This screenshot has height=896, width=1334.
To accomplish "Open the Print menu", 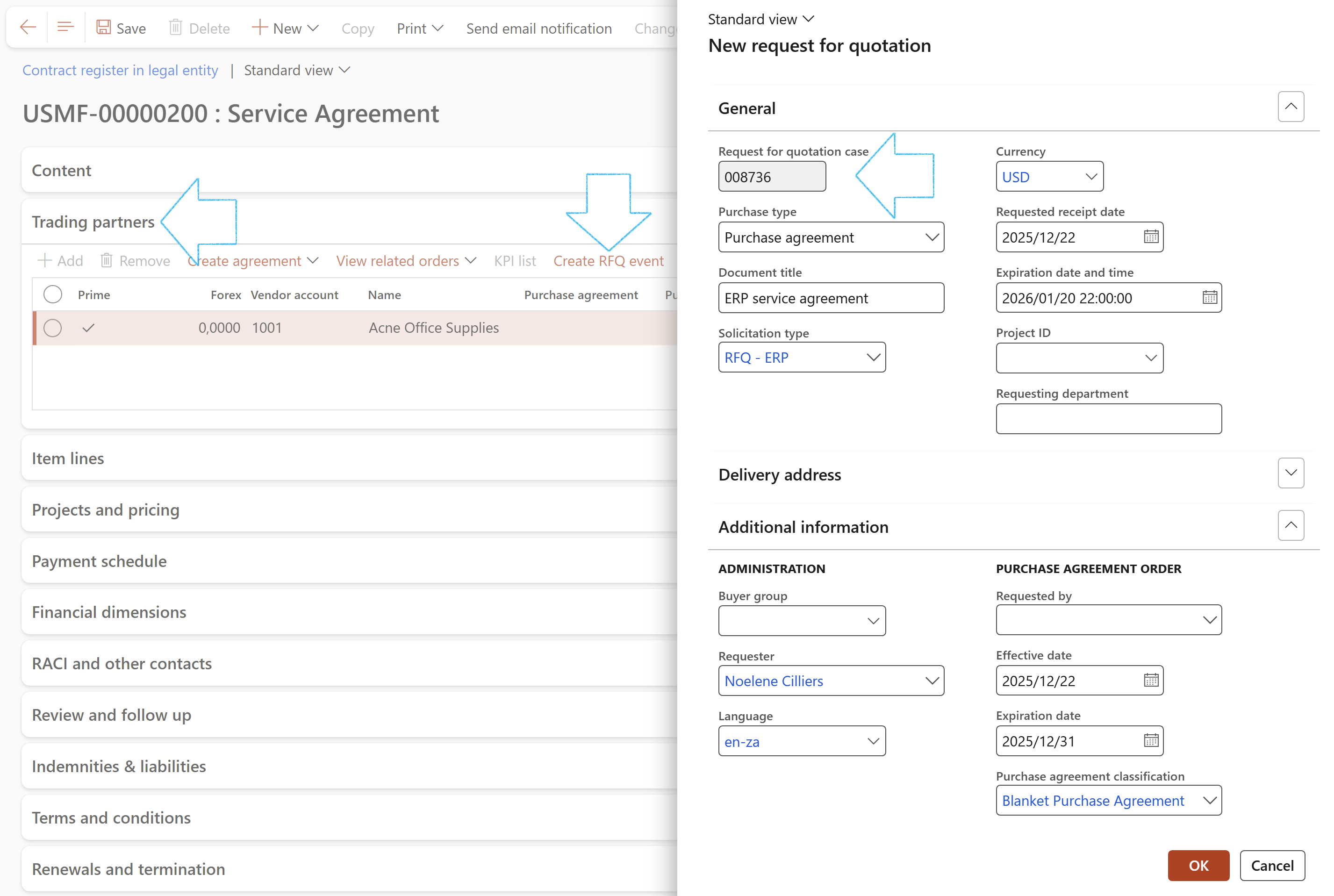I will click(x=420, y=29).
